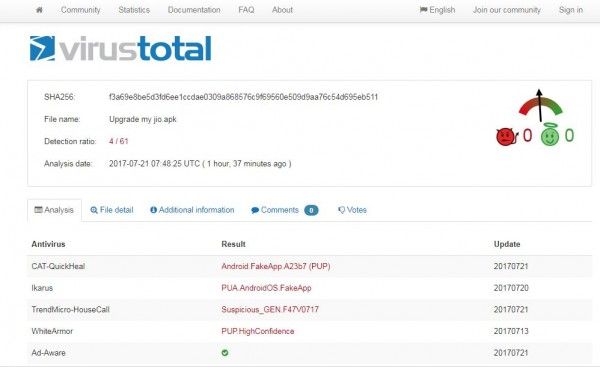Click TrendMicro-HouseCall row name

click(x=70, y=310)
